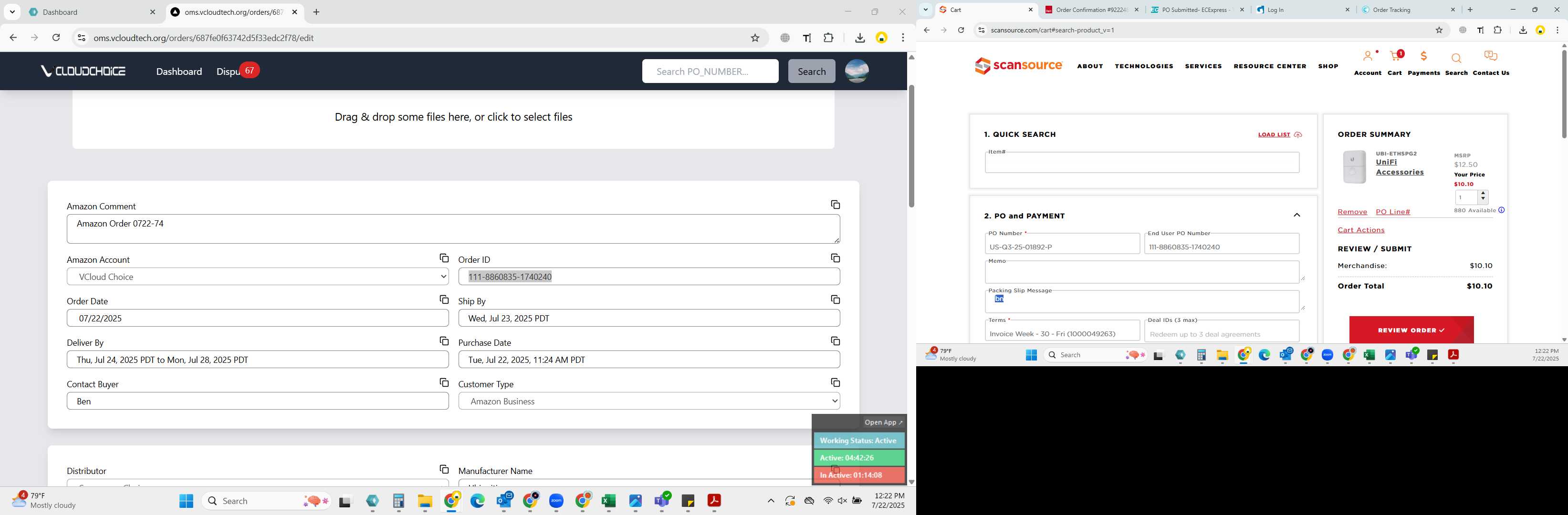
Task: Click Open App in the status widget
Action: coord(883,422)
